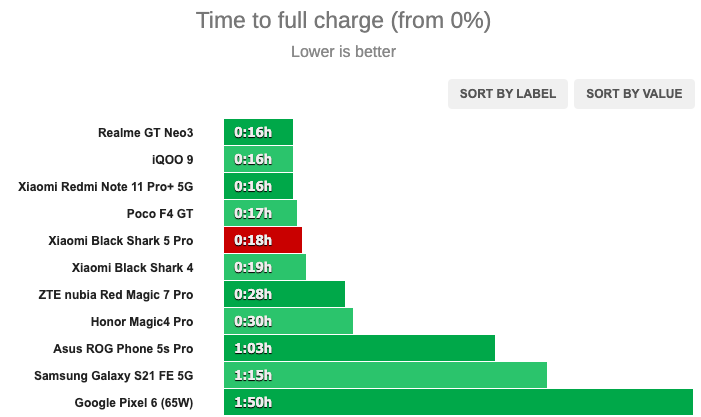Image resolution: width=701 pixels, height=417 pixels.
Task: Click the Samsung Galaxy S21 FE 5G bar
Action: (x=385, y=375)
